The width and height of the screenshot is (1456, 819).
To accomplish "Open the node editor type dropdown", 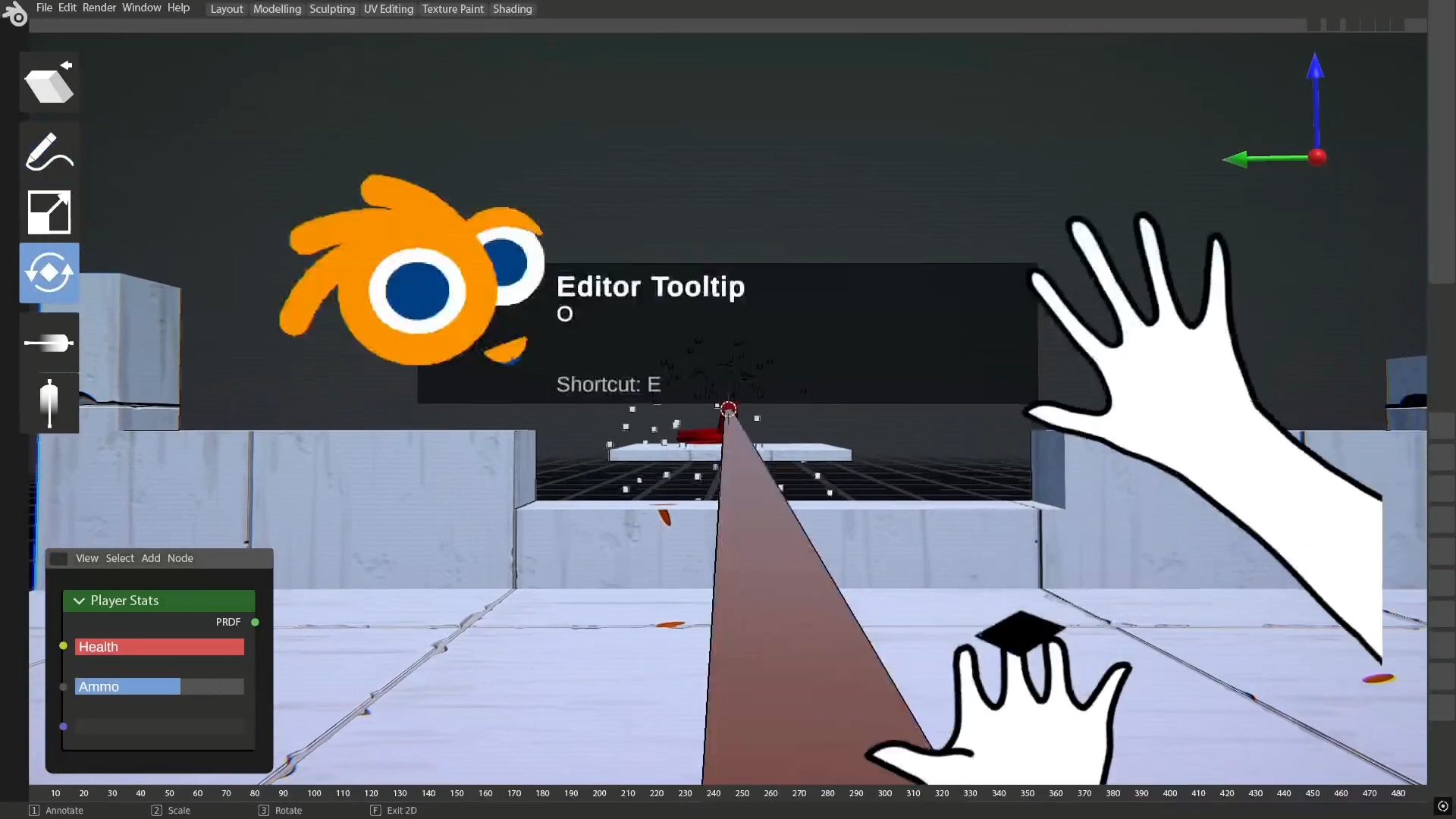I will [59, 559].
